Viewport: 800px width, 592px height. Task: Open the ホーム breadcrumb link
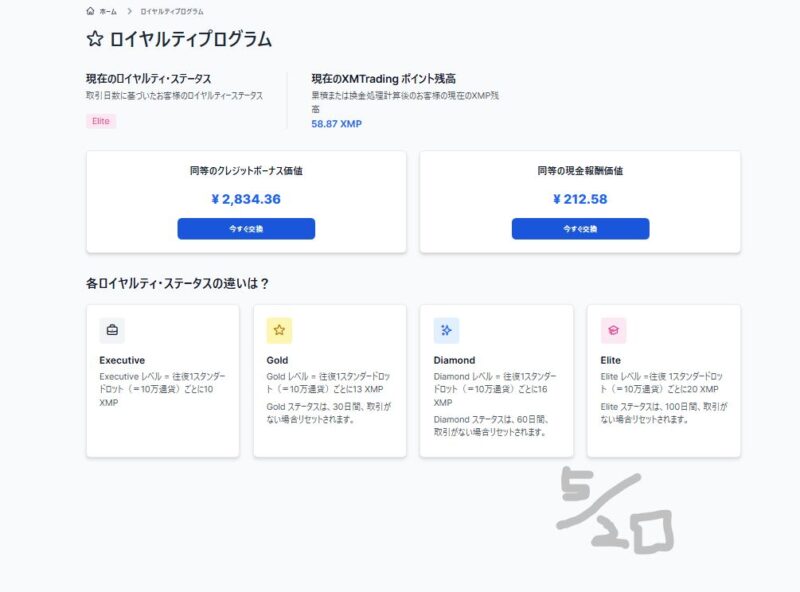pos(108,11)
